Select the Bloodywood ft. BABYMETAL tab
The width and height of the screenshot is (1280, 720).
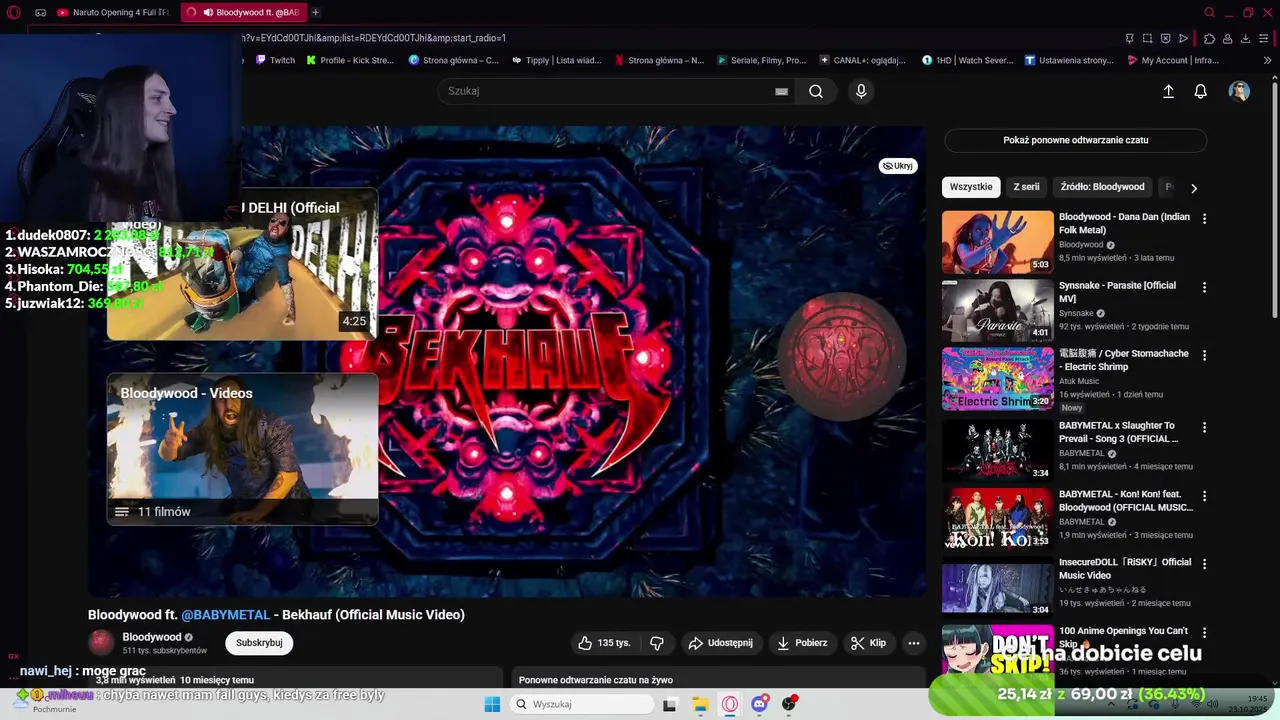pos(243,13)
